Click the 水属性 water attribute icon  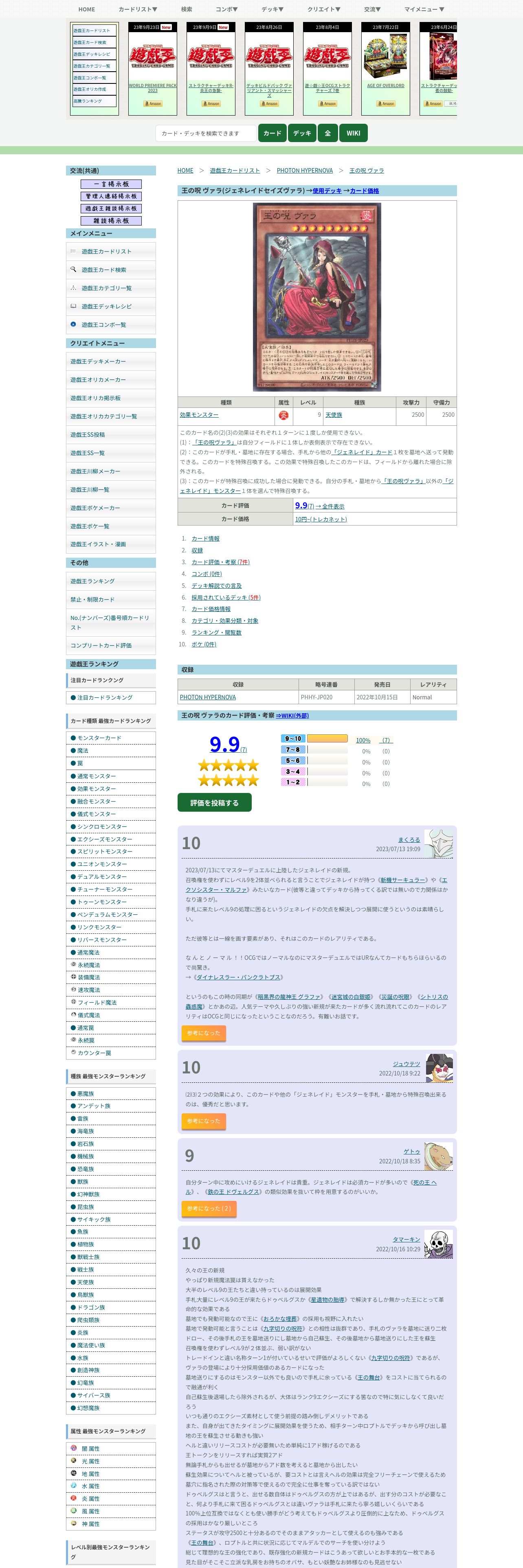[74, 1486]
